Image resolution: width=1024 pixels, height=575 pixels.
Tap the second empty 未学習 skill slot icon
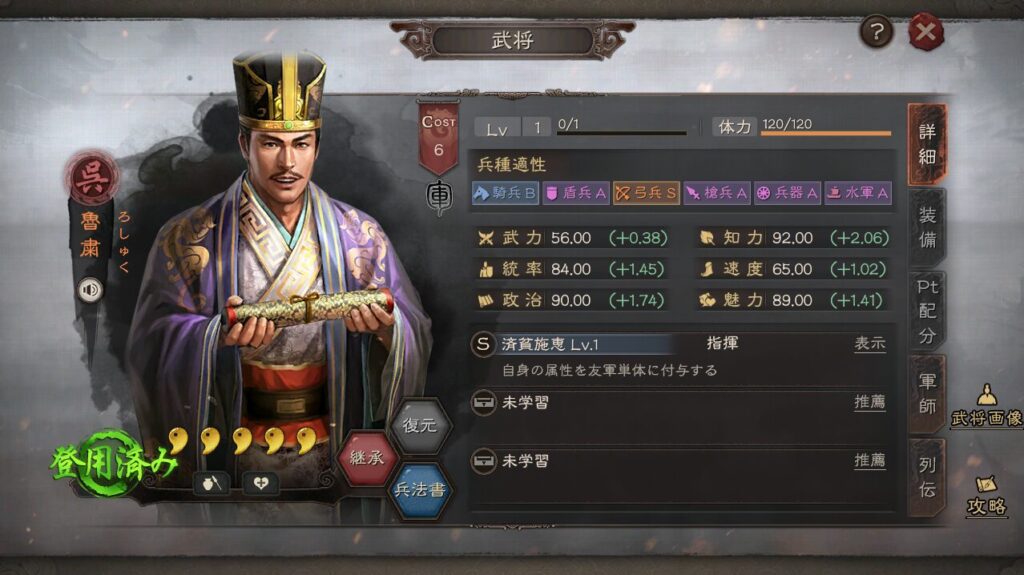(x=483, y=461)
